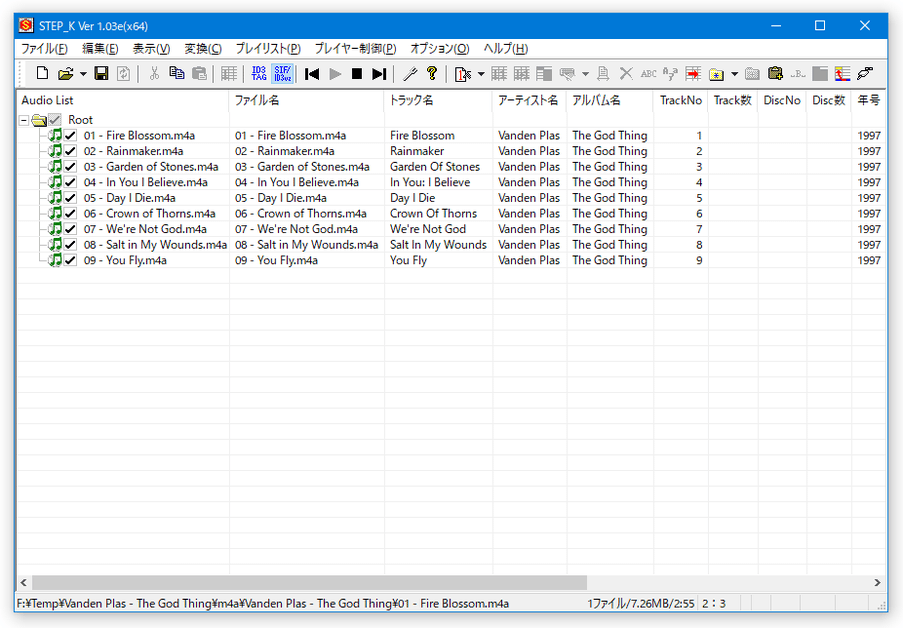Click the Save floppy disk icon
Screen dimensions: 903x628
pyautogui.click(x=101, y=73)
